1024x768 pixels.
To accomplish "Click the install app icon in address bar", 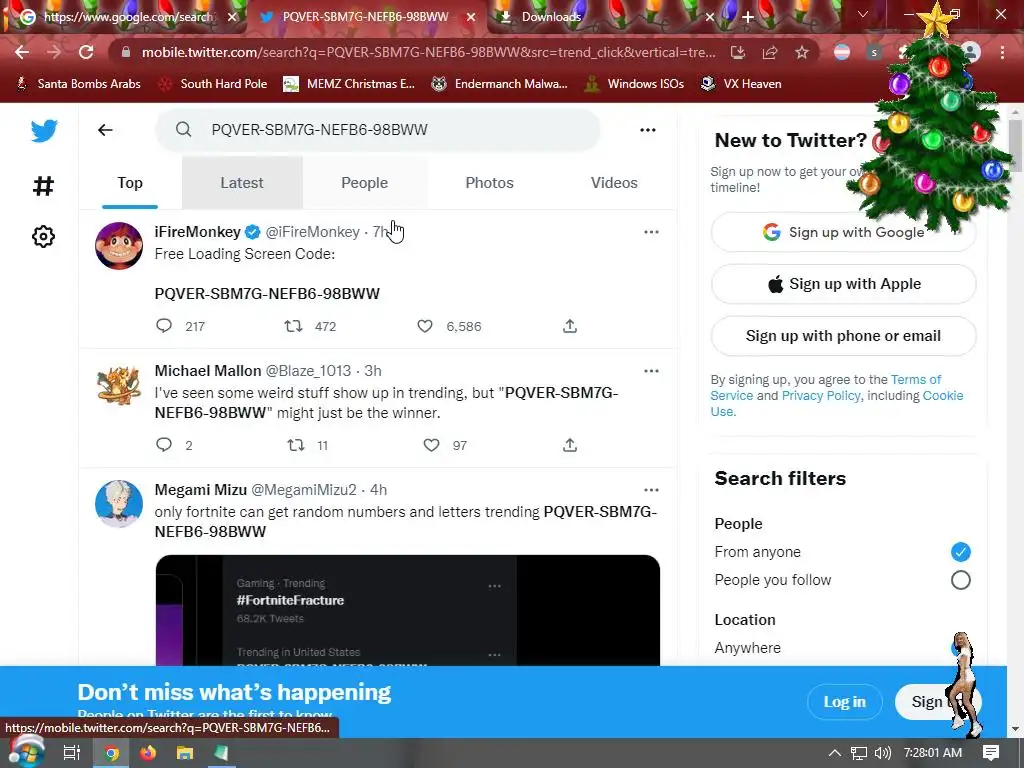I will pos(737,52).
